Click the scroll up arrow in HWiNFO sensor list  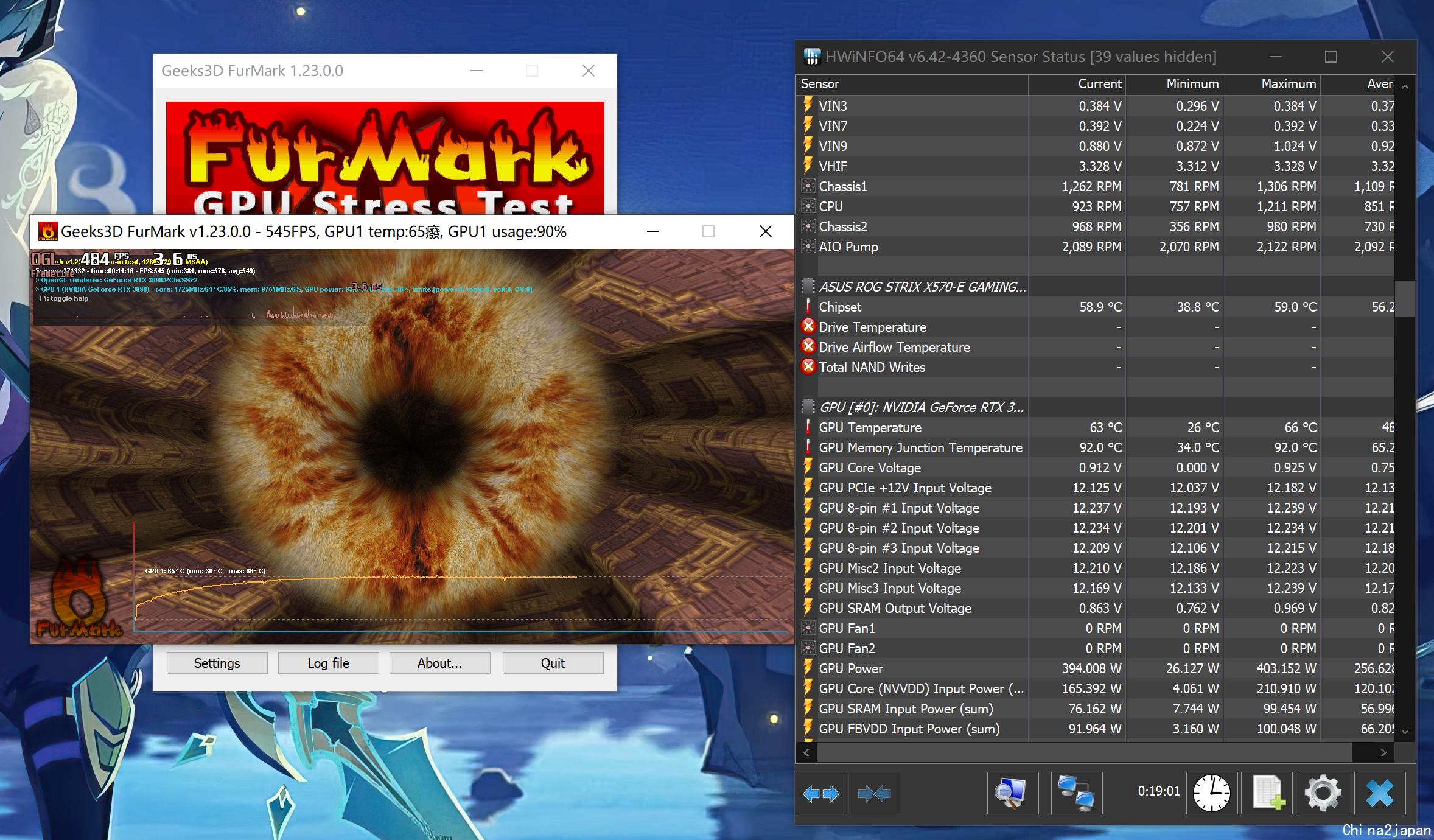pyautogui.click(x=1405, y=86)
